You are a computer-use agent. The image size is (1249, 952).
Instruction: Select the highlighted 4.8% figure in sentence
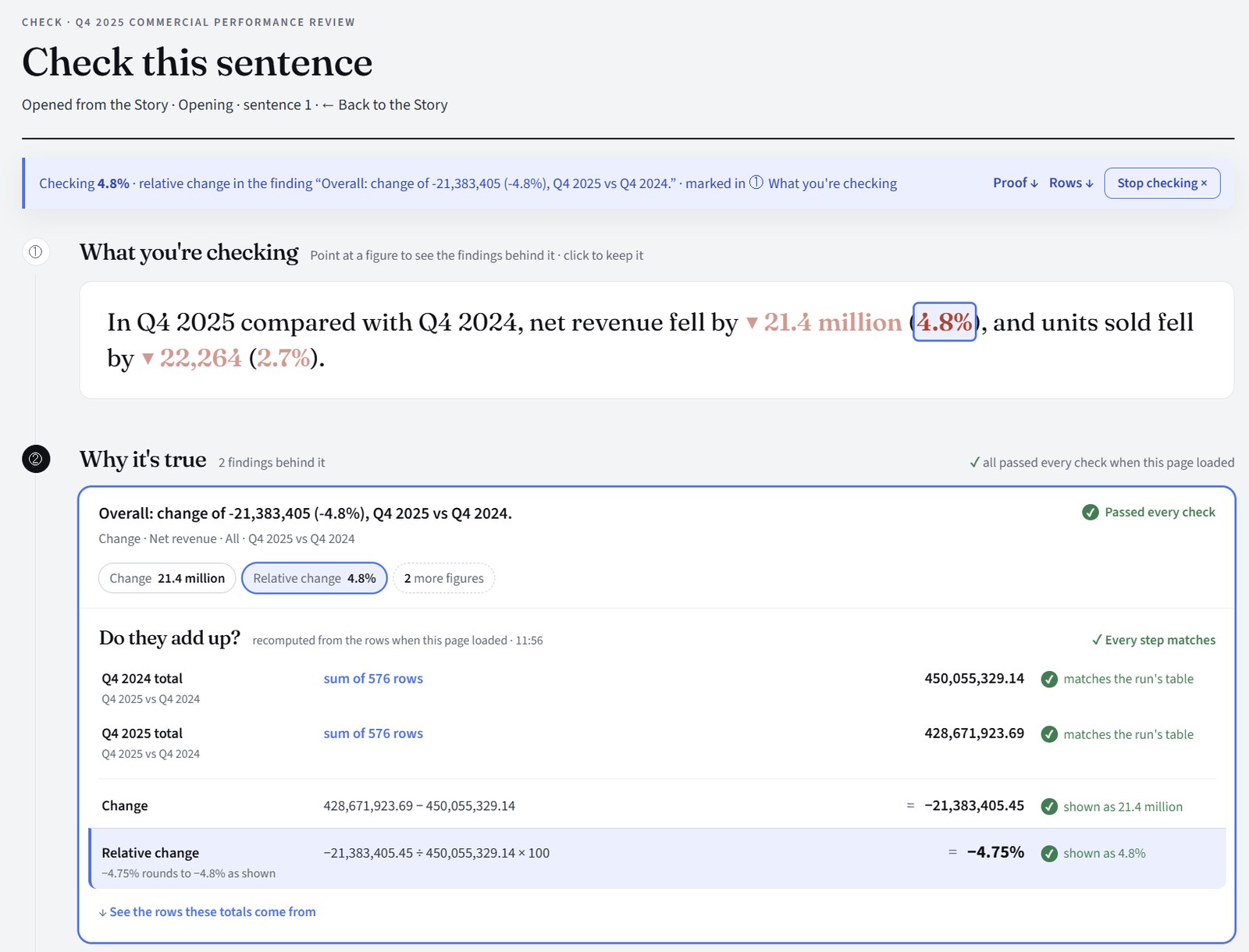point(945,321)
